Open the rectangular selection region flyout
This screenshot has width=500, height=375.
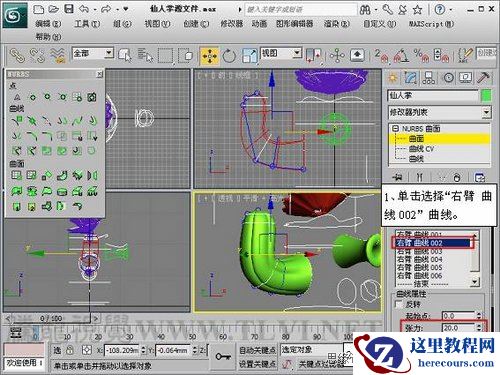(x=165, y=55)
